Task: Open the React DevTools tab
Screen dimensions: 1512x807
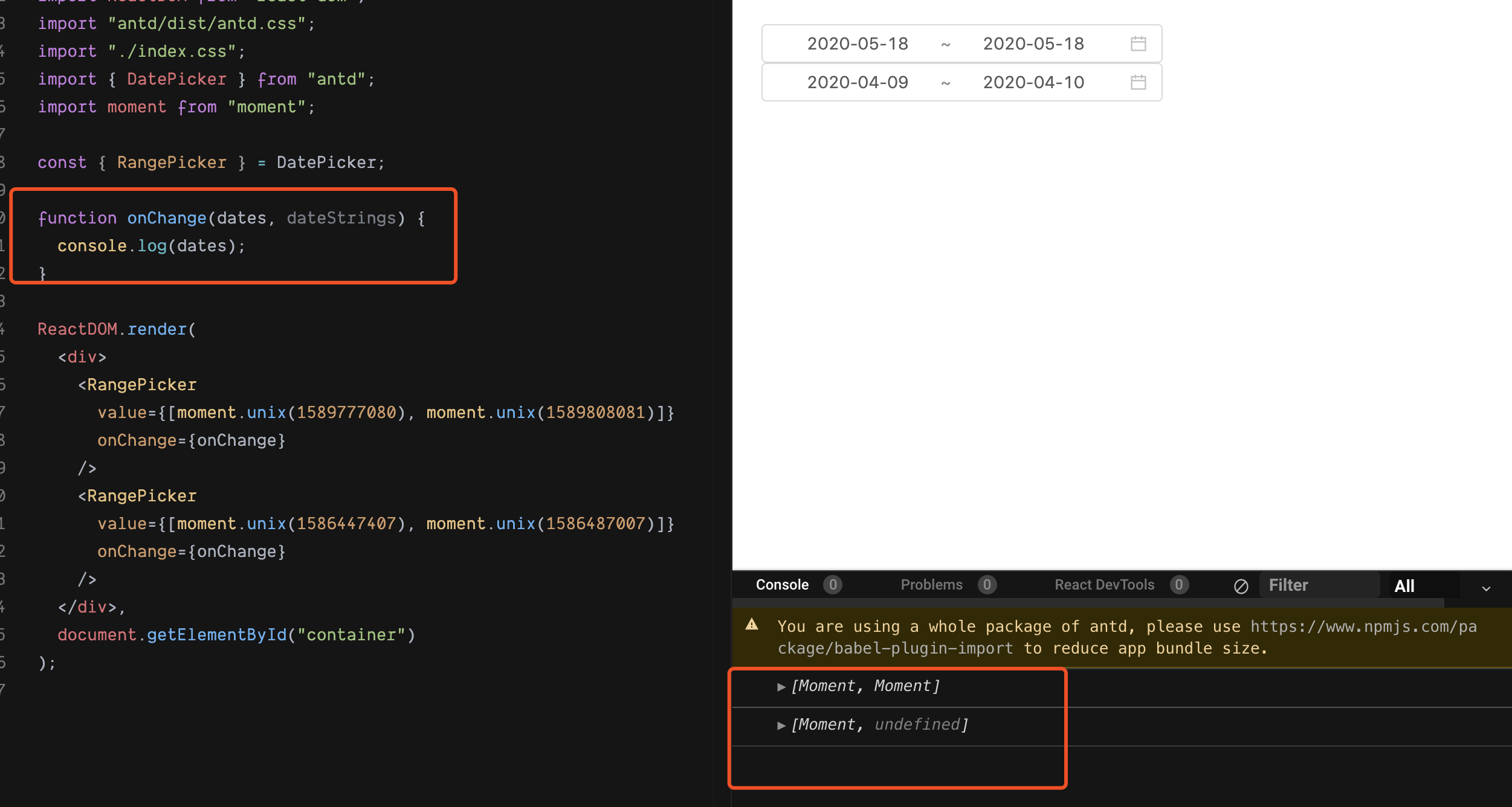Action: [1104, 585]
